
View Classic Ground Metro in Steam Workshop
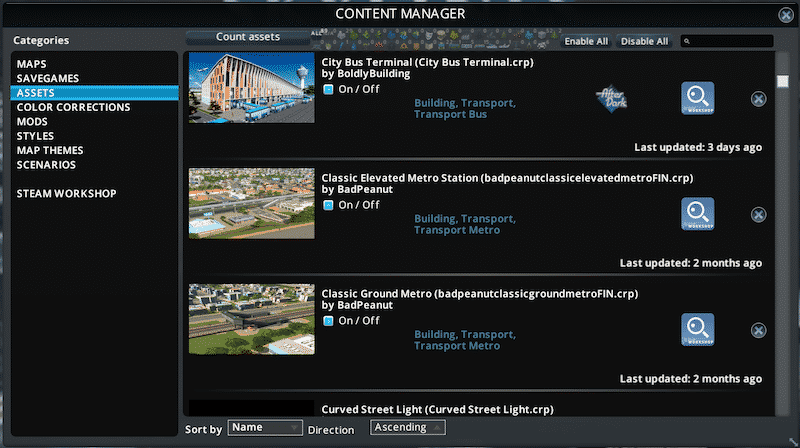[x=697, y=330]
